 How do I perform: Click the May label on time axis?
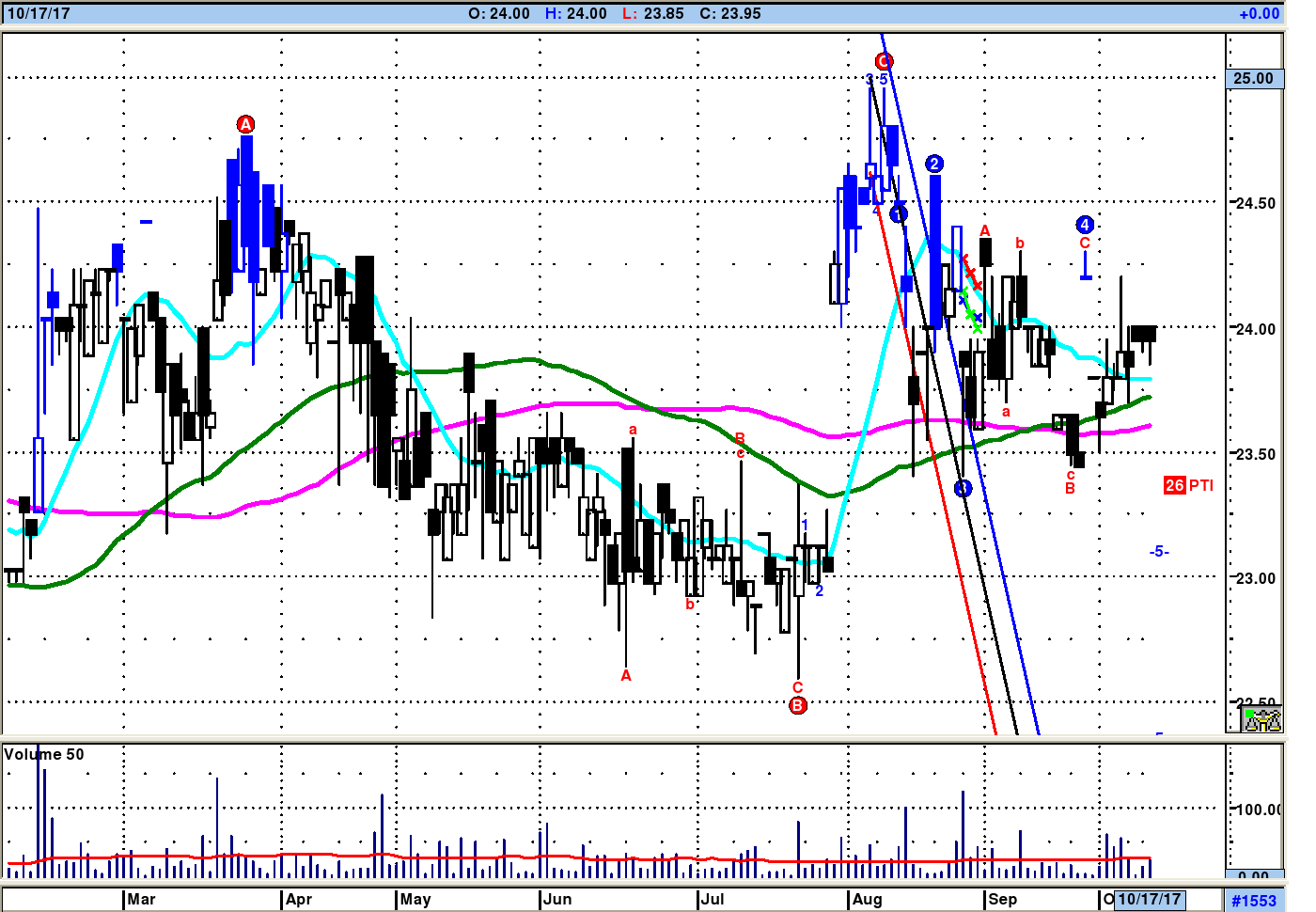415,899
